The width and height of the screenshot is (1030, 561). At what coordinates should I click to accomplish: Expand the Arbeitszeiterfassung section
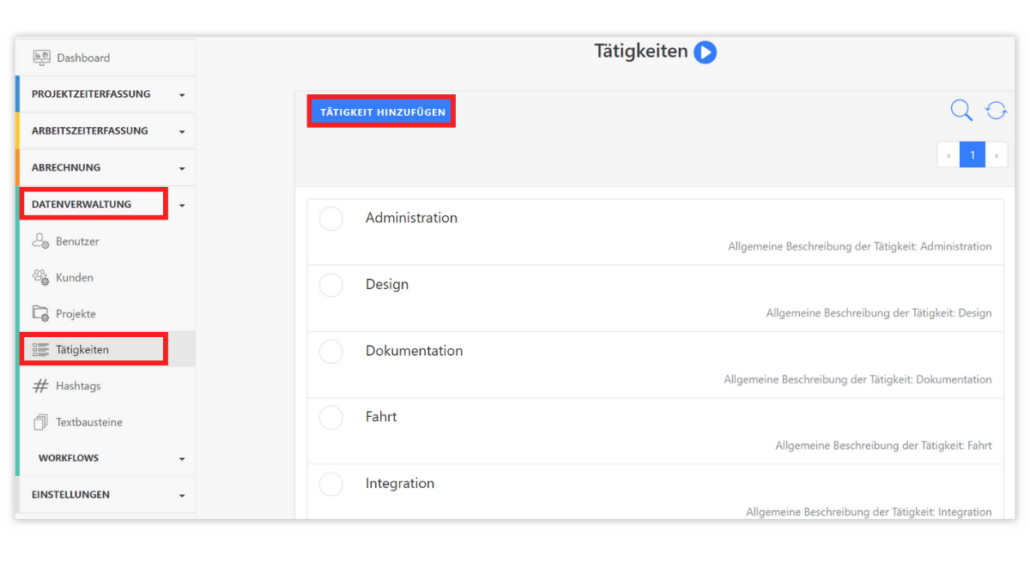coord(105,131)
